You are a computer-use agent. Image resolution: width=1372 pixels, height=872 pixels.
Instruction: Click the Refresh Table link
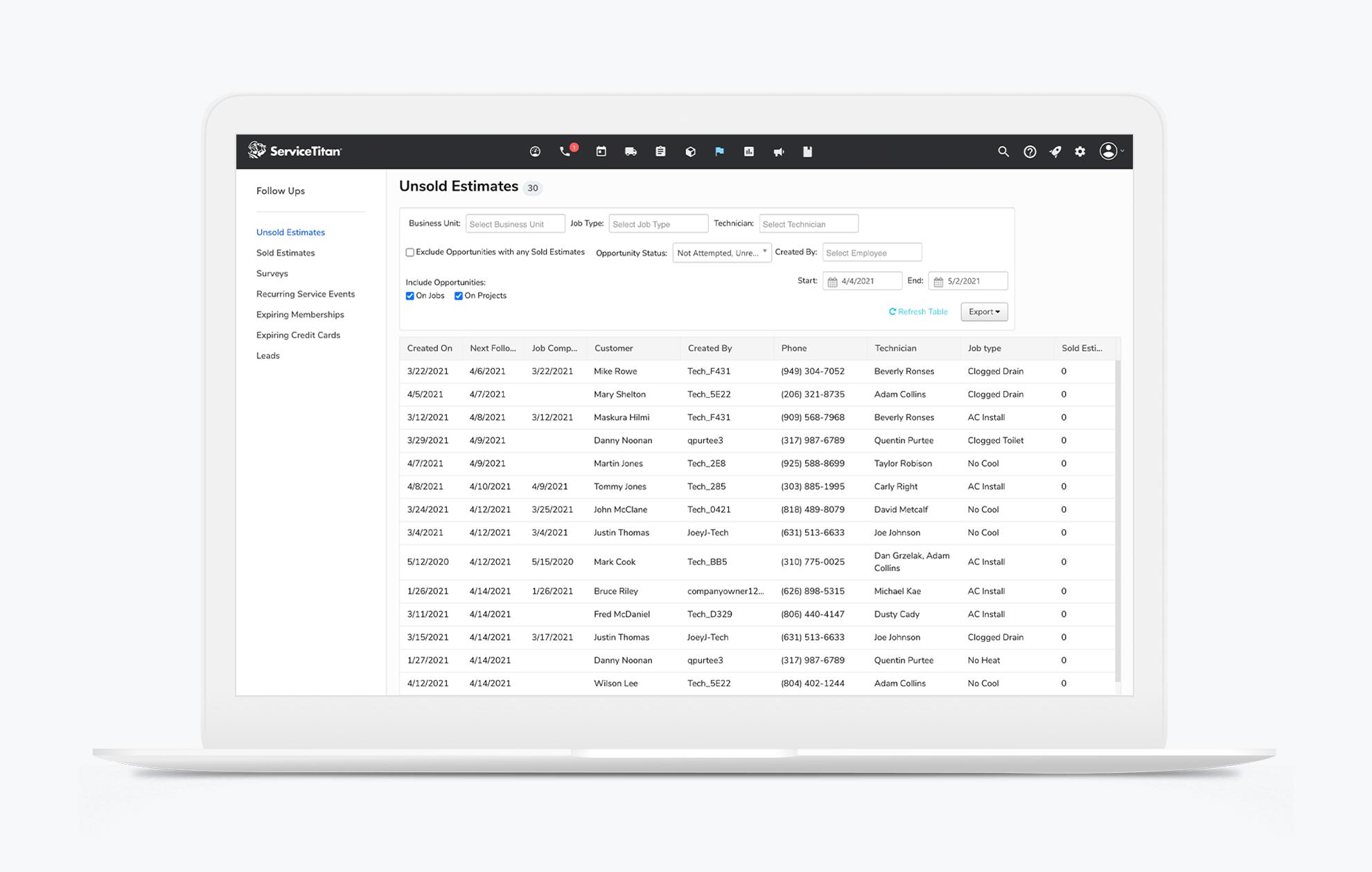918,311
